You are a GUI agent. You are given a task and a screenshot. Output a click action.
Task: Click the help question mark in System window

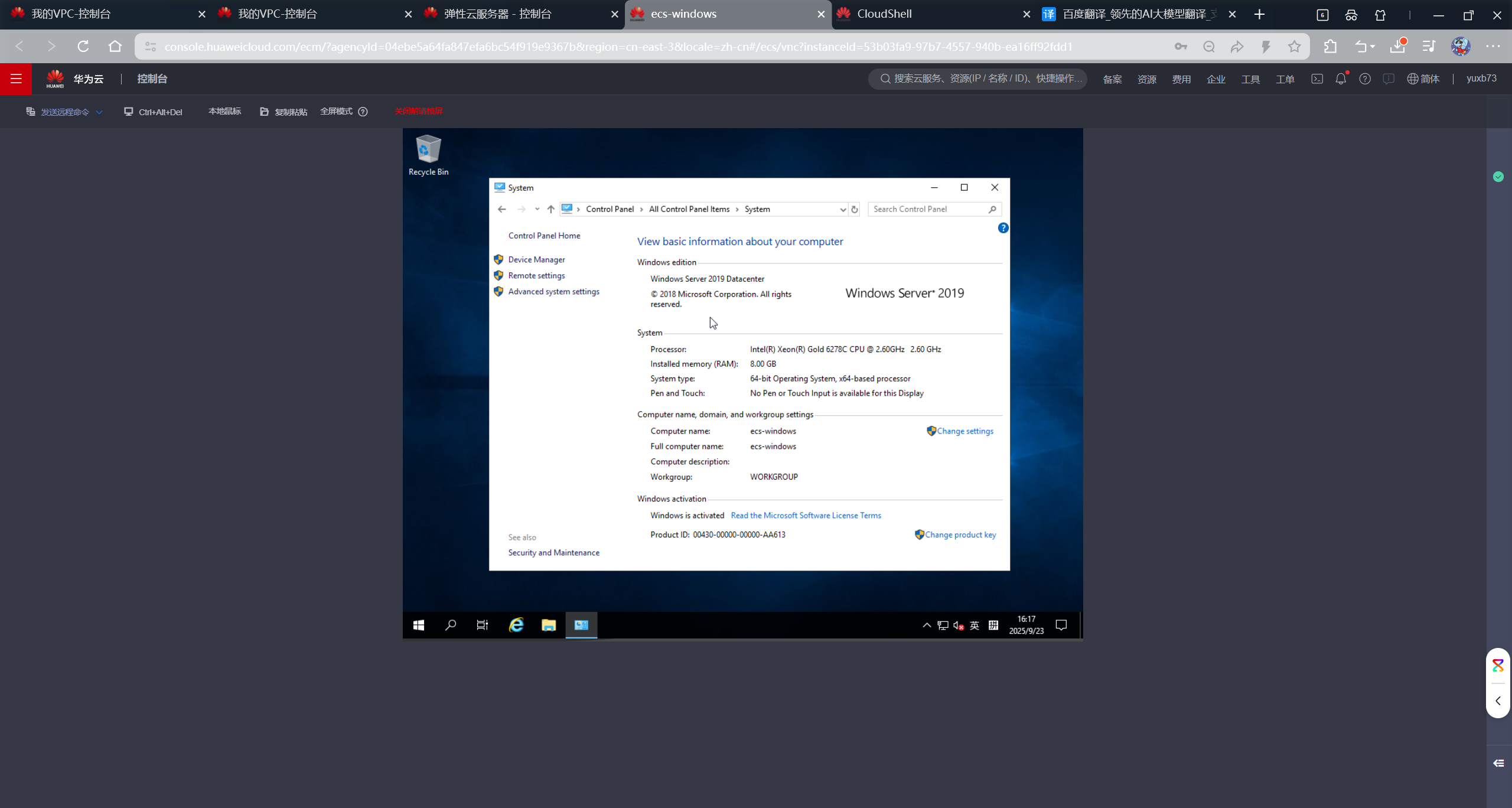[x=1003, y=228]
